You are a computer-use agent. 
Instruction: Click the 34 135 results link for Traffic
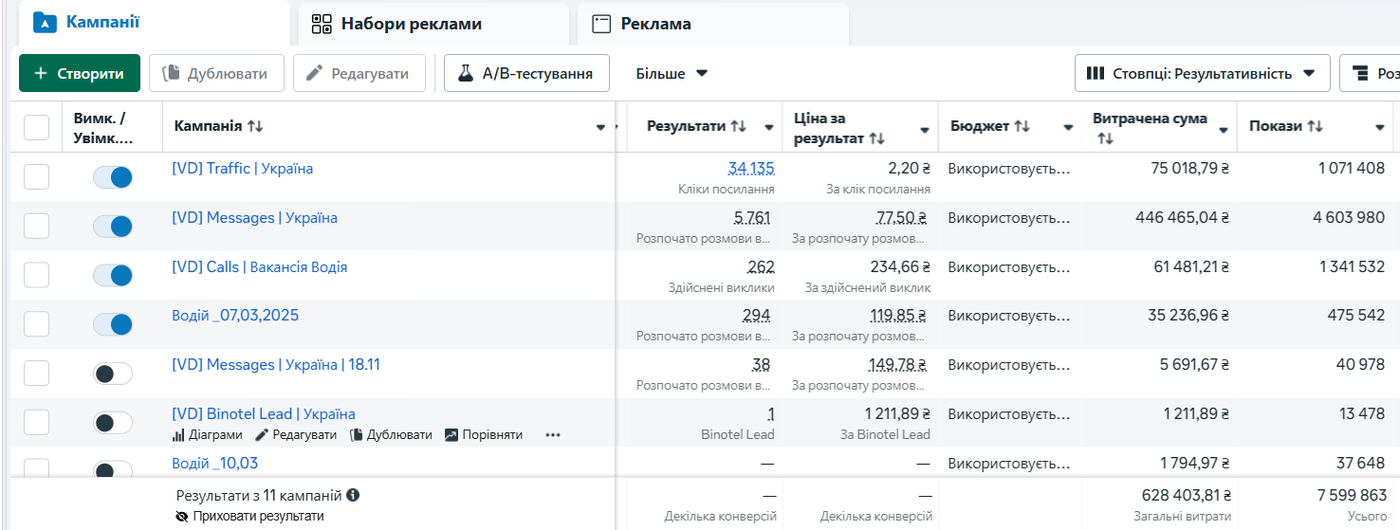[x=751, y=168]
